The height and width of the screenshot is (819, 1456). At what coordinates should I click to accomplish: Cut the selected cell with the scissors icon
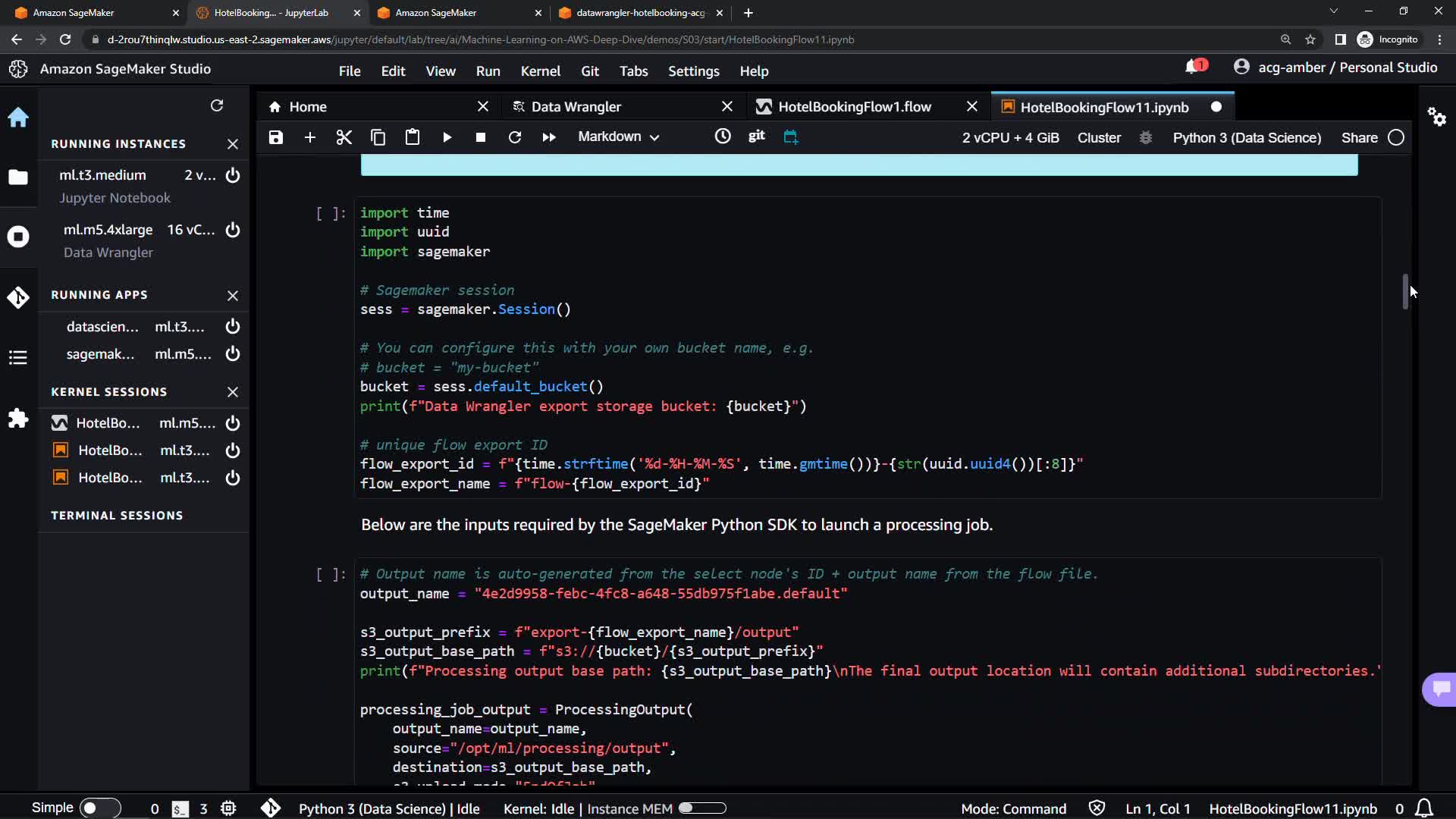click(344, 137)
